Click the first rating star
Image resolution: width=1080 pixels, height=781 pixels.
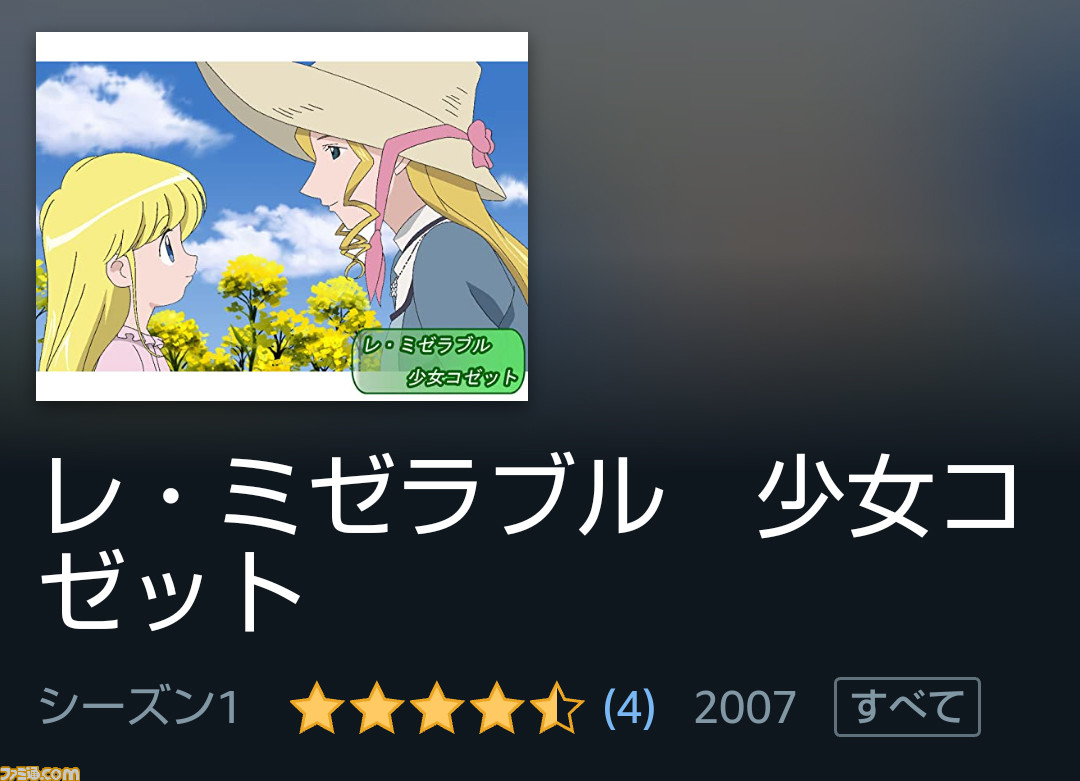pos(317,707)
